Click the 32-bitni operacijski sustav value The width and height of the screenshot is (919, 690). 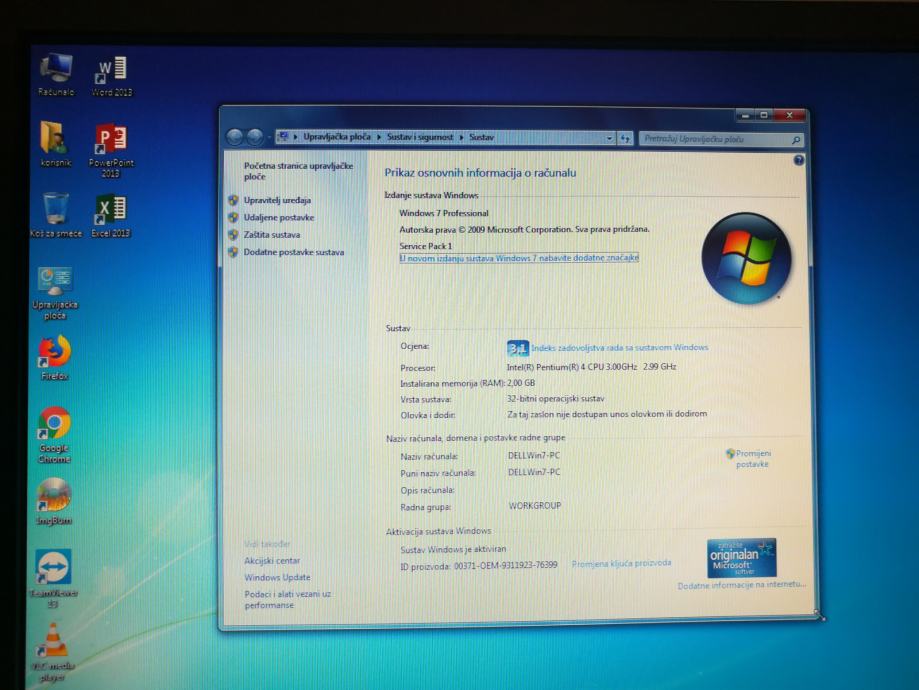tap(556, 399)
